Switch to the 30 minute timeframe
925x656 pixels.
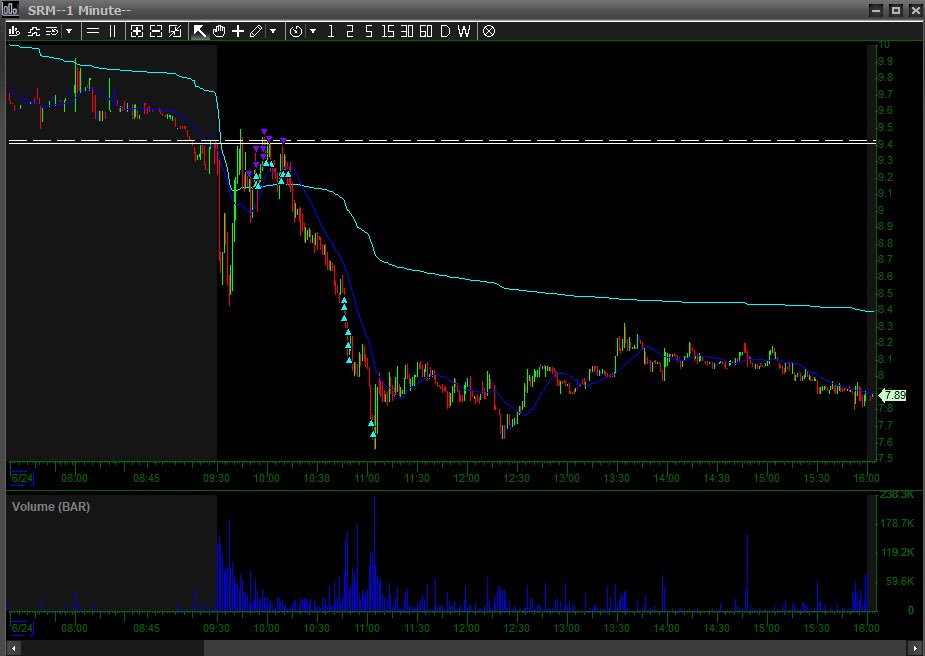407,31
